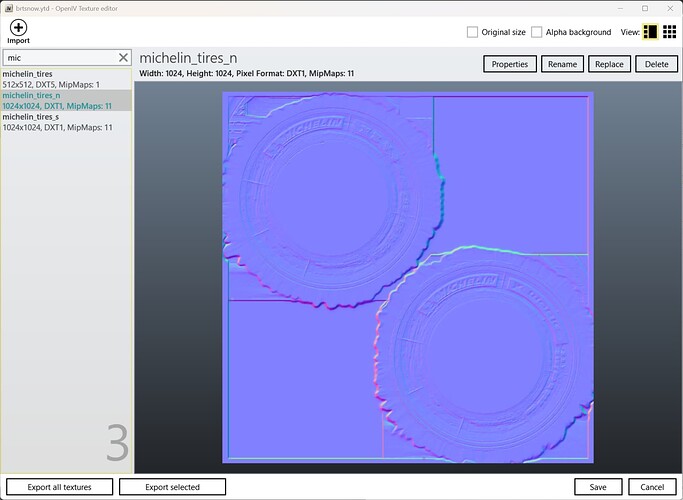Viewport: 683px width, 500px height.
Task: Switch to grid view layout icon
Action: pos(669,32)
